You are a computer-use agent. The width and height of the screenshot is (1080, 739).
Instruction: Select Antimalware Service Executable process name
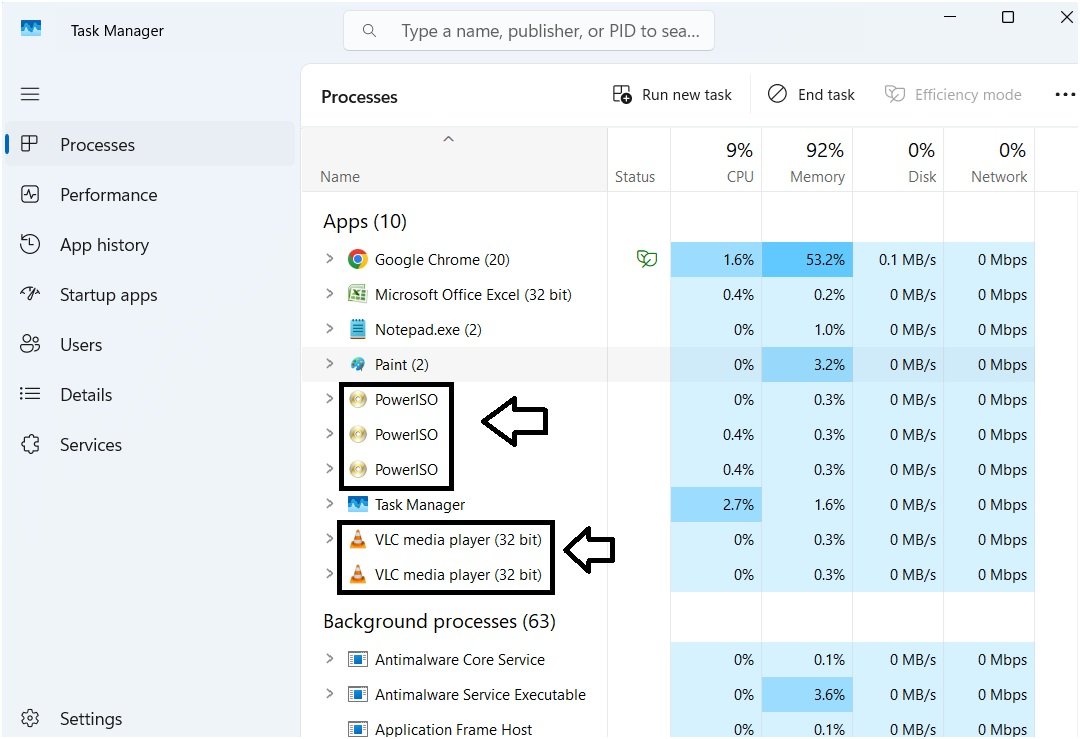click(x=480, y=694)
